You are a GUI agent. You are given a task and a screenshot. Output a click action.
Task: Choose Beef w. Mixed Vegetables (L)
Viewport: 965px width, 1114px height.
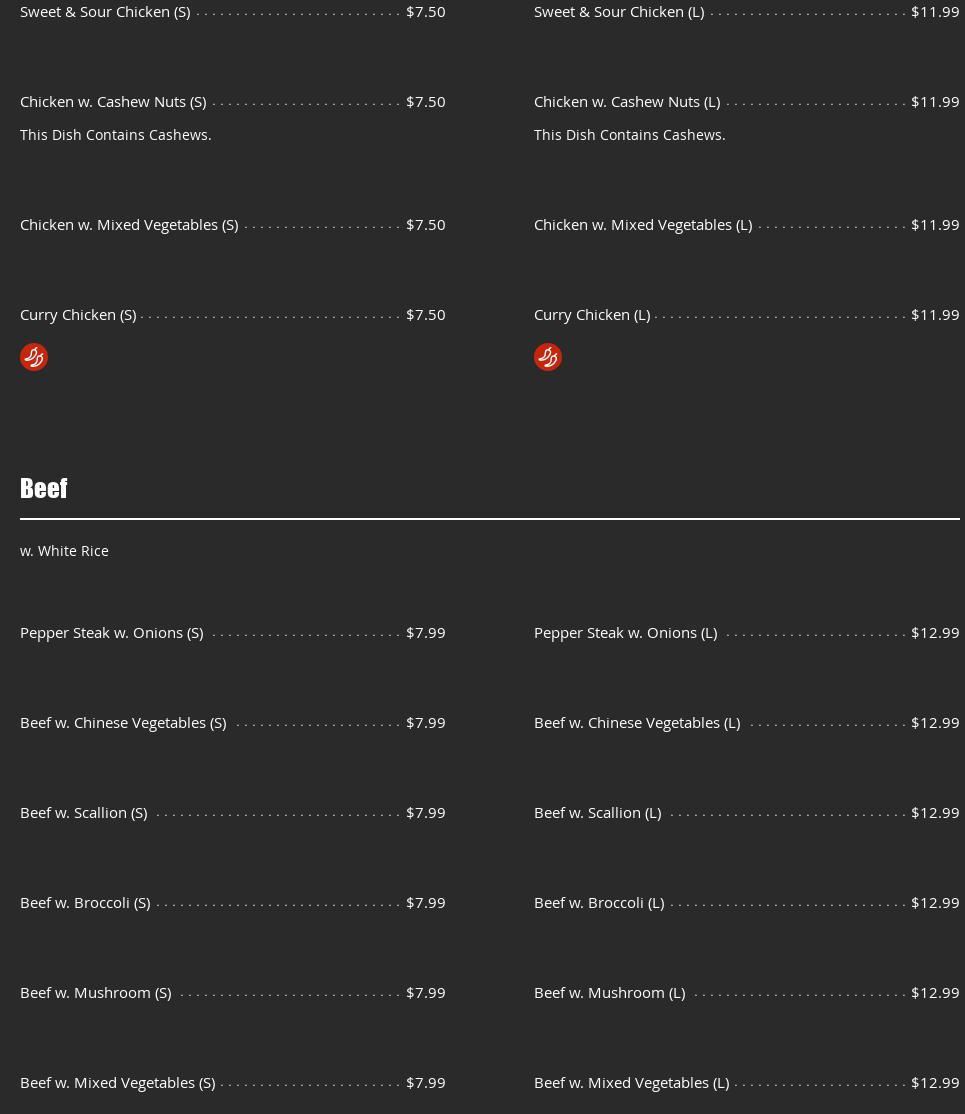click(x=631, y=1083)
